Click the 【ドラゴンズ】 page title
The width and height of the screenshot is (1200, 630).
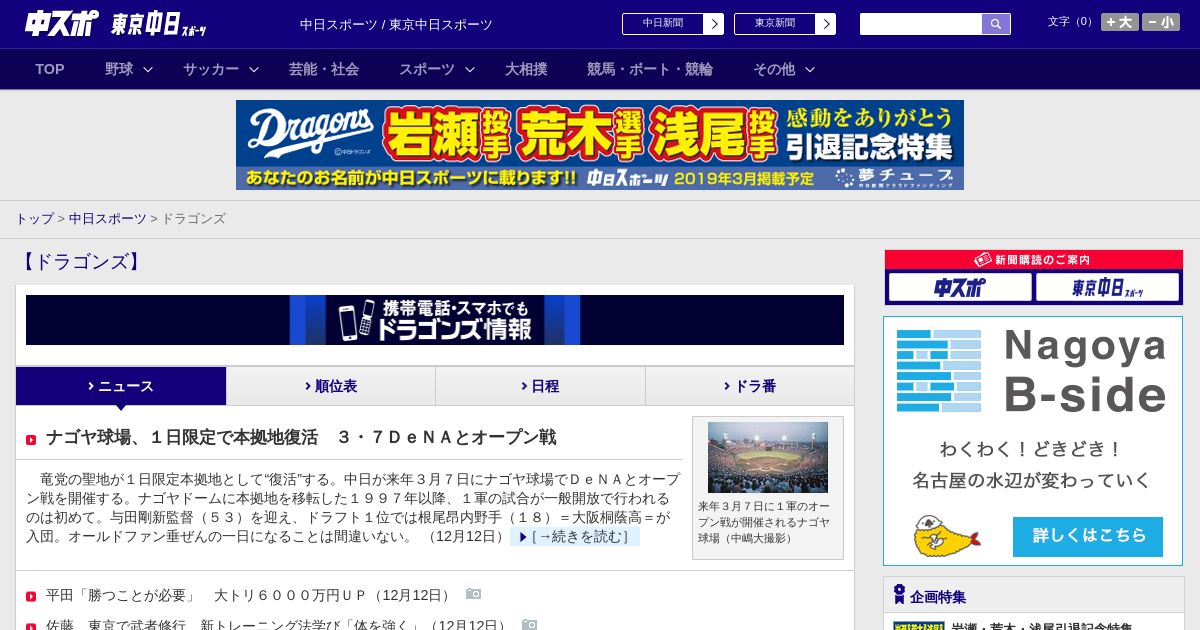click(81, 262)
